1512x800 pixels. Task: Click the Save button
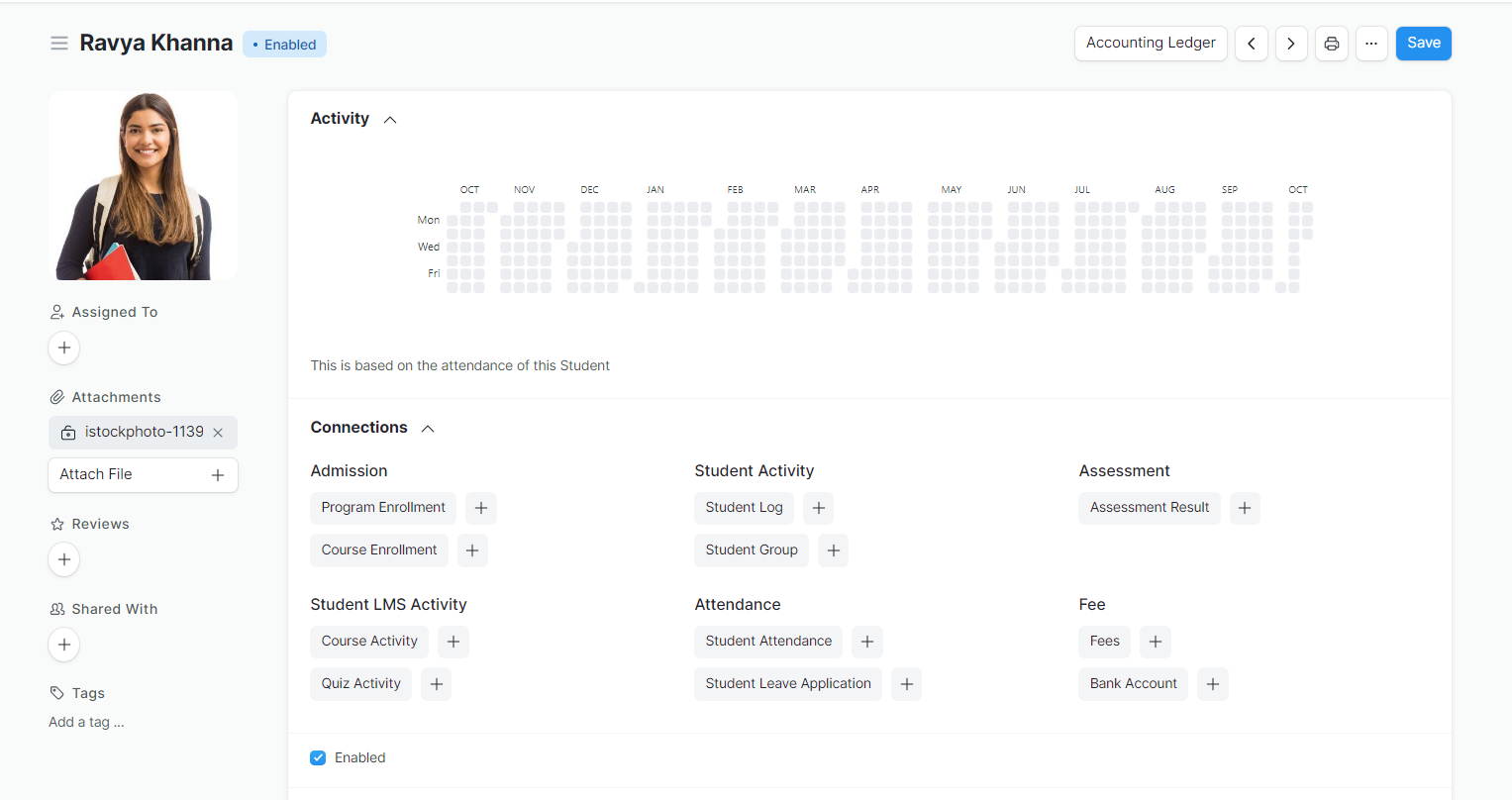point(1423,44)
